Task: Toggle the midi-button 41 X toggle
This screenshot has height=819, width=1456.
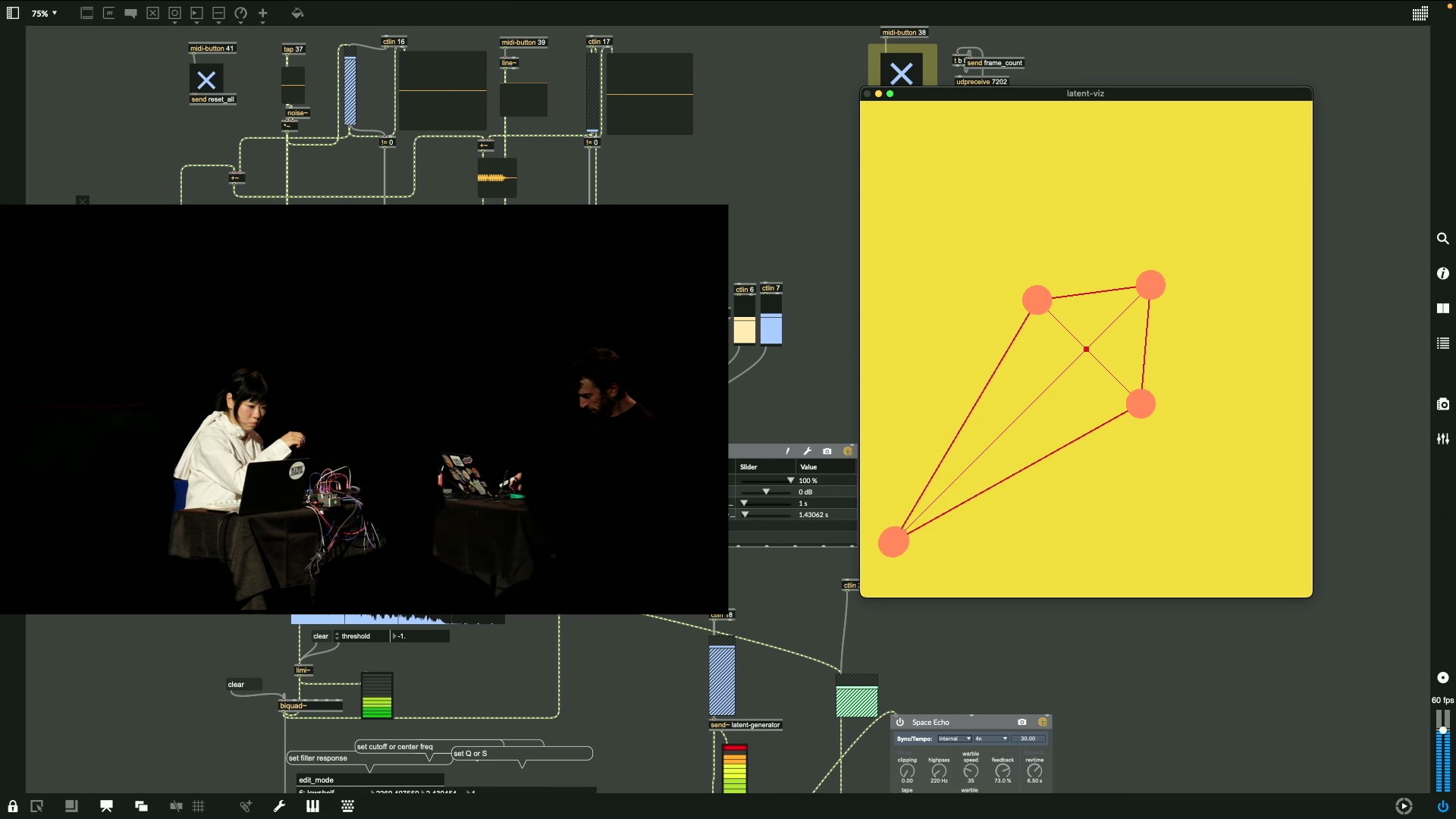Action: click(x=206, y=80)
